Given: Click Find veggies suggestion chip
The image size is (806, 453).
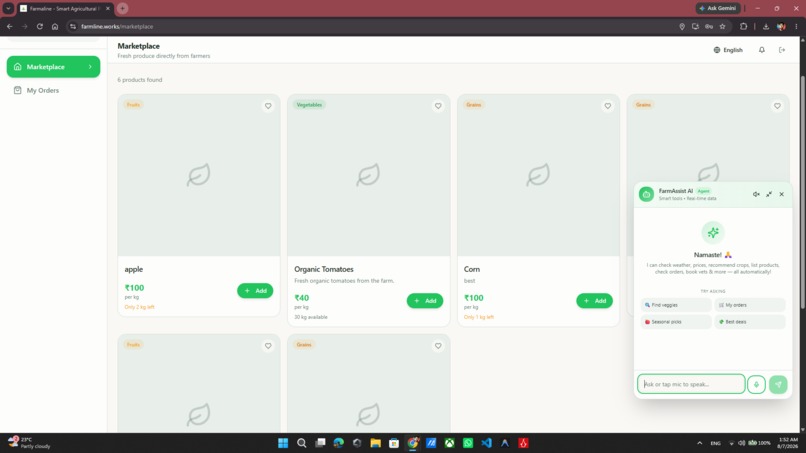Looking at the screenshot, I should (x=676, y=305).
